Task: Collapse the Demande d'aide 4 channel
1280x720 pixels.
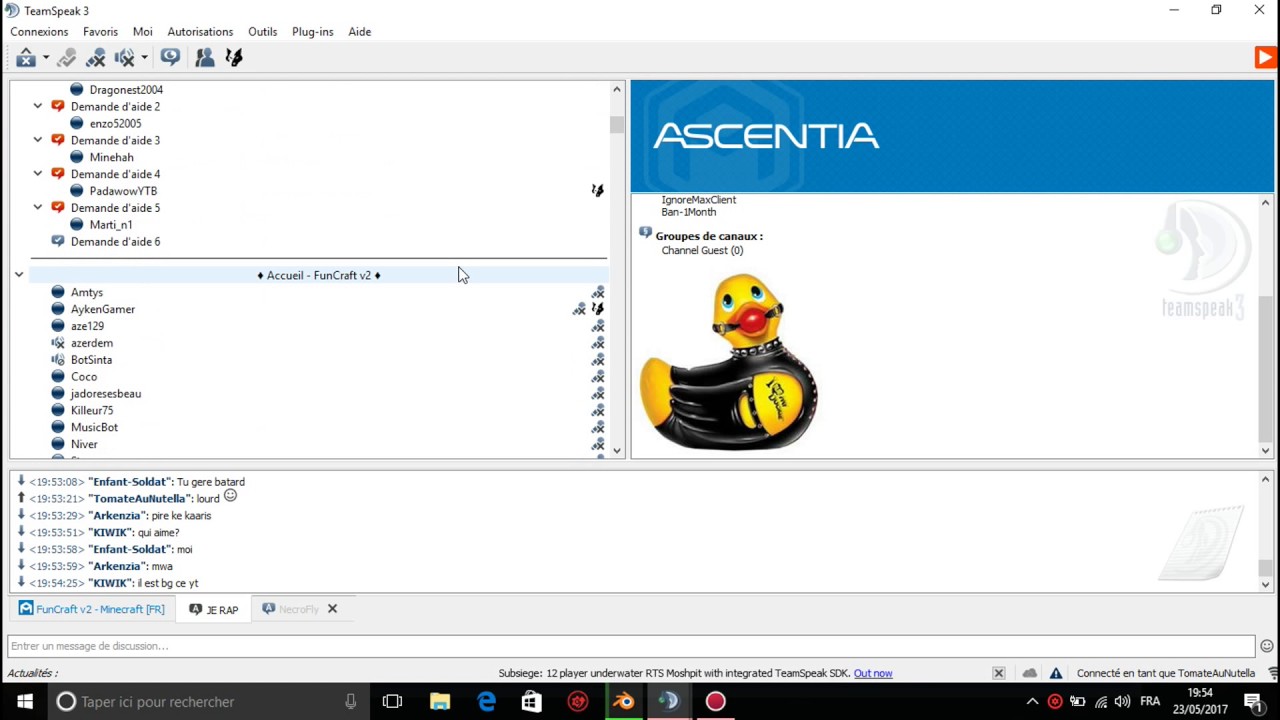Action: tap(38, 174)
